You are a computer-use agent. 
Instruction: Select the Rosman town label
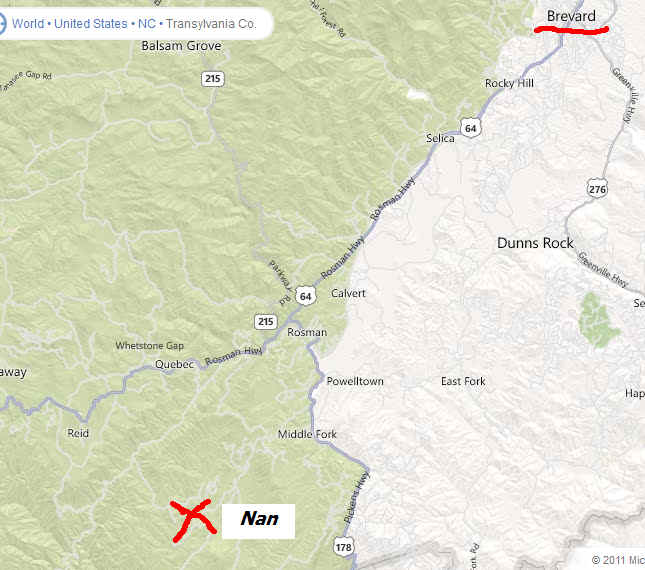tap(307, 332)
